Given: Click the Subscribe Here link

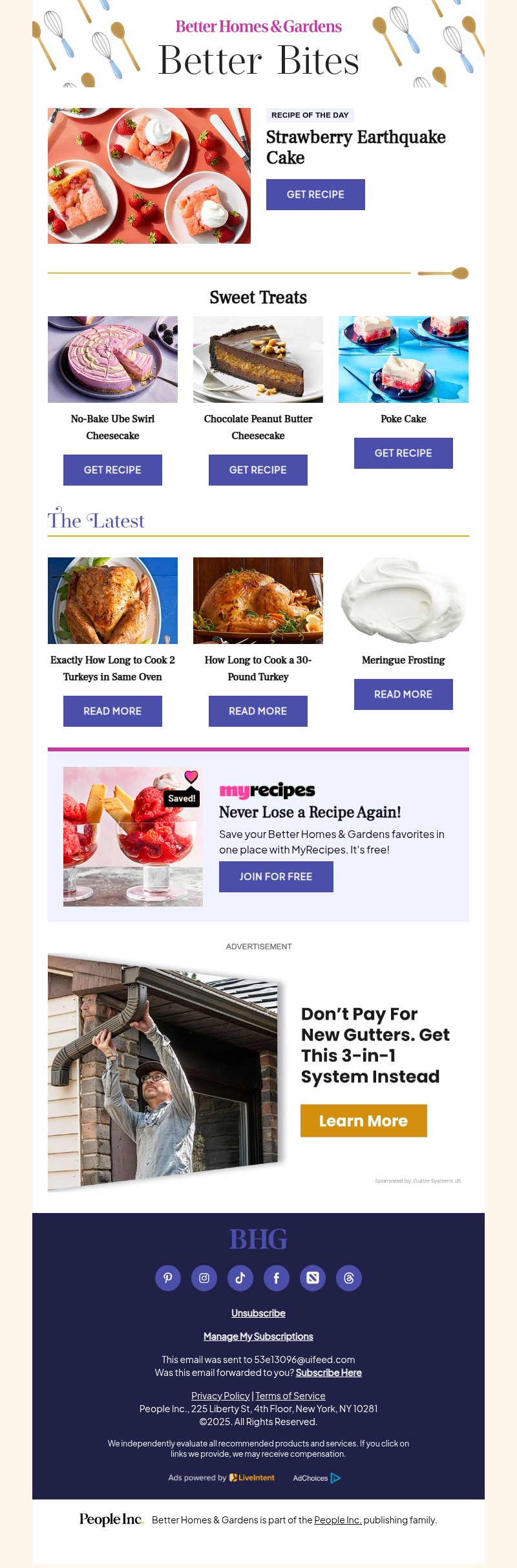Looking at the screenshot, I should (329, 1373).
